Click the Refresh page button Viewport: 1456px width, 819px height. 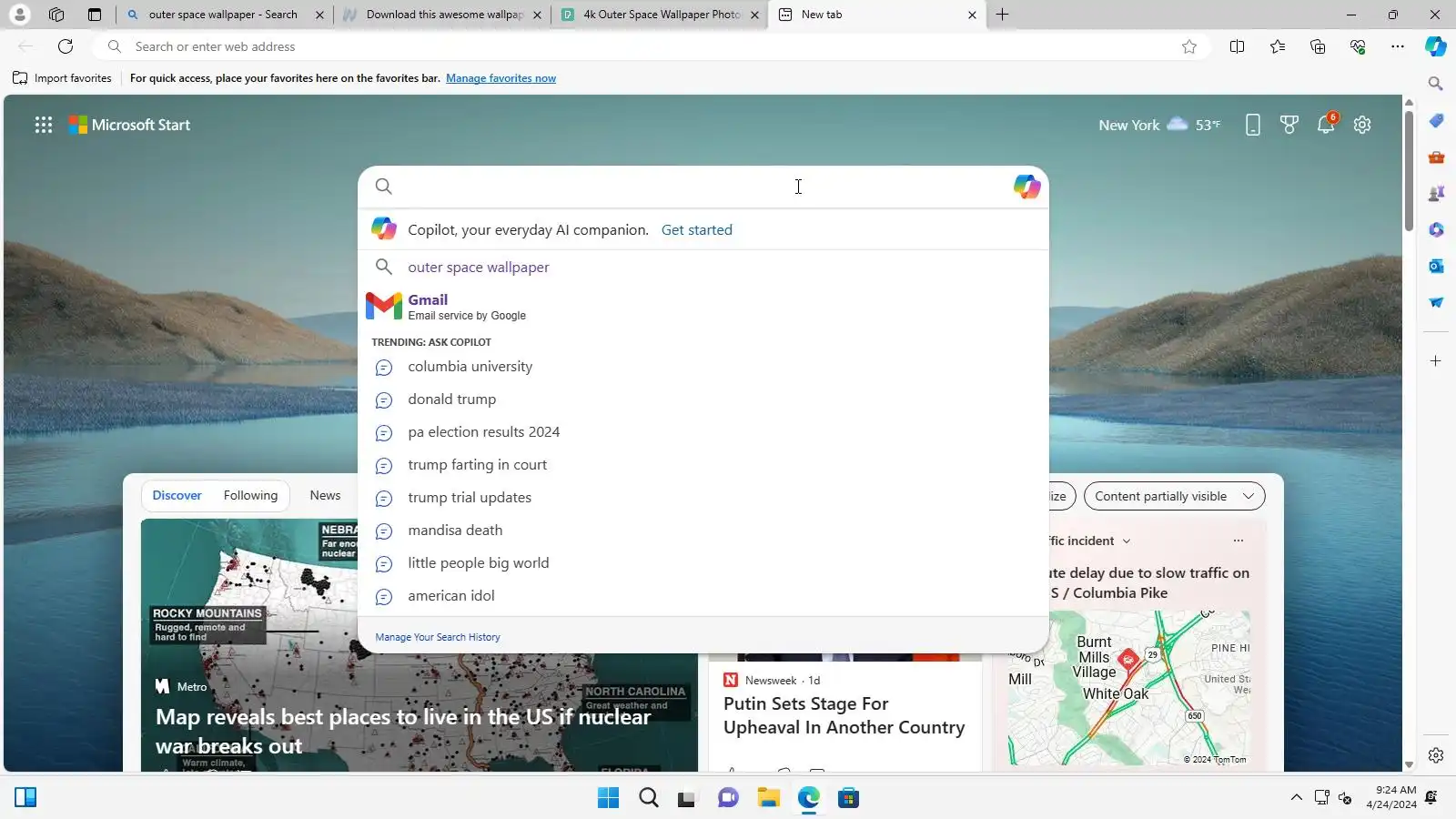pos(66,46)
